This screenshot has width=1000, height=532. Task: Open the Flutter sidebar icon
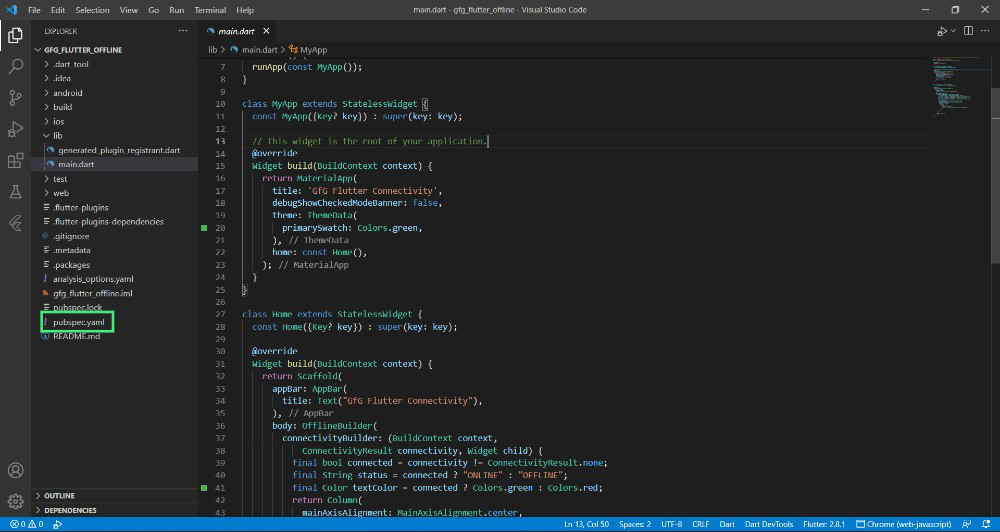pos(15,222)
